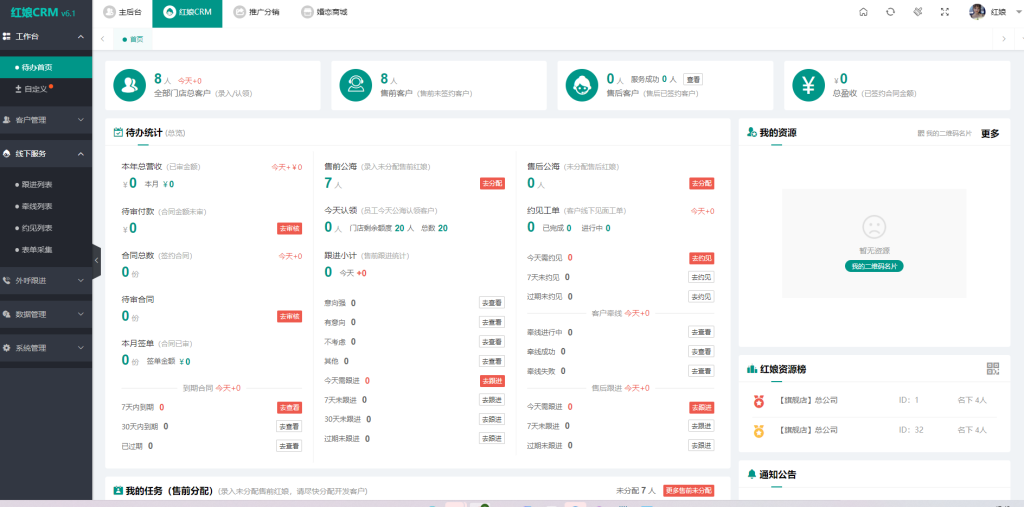Click 更多 link in 我的资源 panel
The image size is (1024, 507).
click(x=989, y=133)
